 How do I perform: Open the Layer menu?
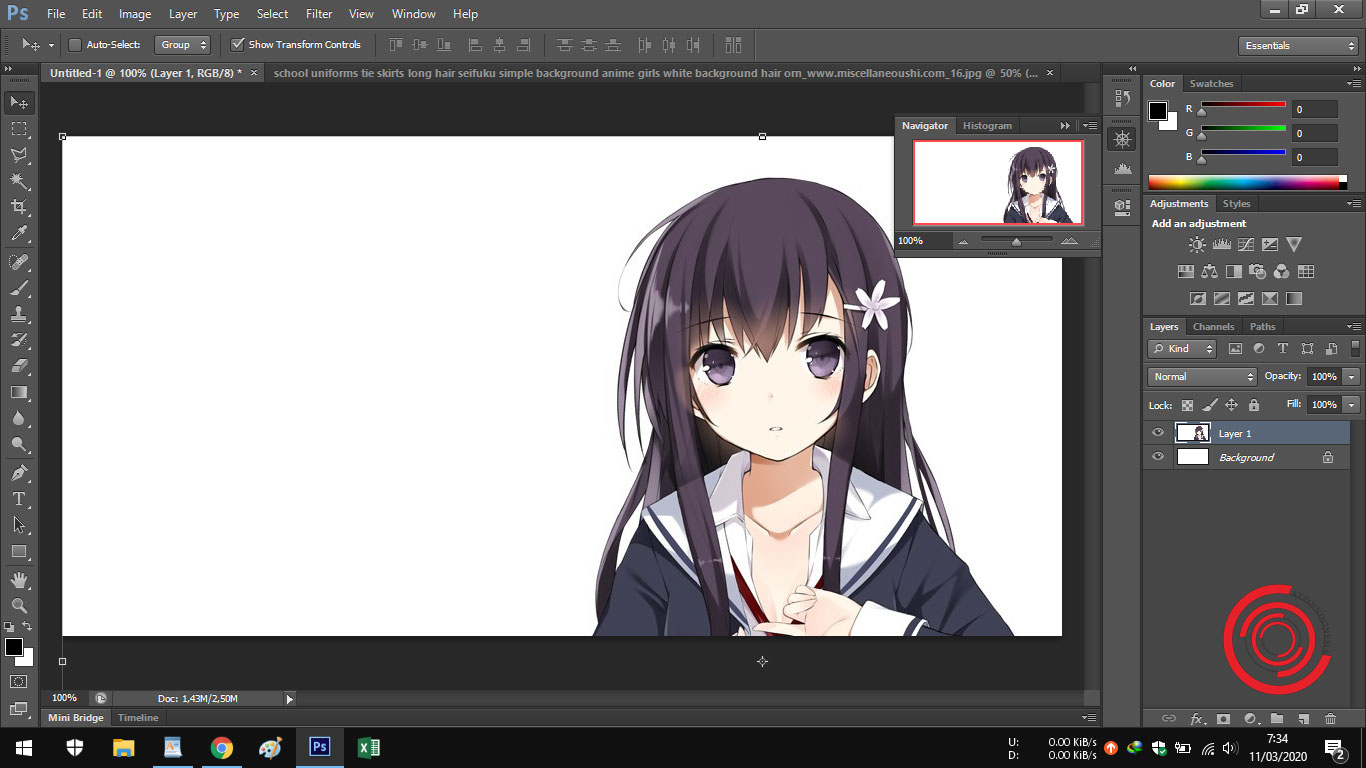point(183,14)
